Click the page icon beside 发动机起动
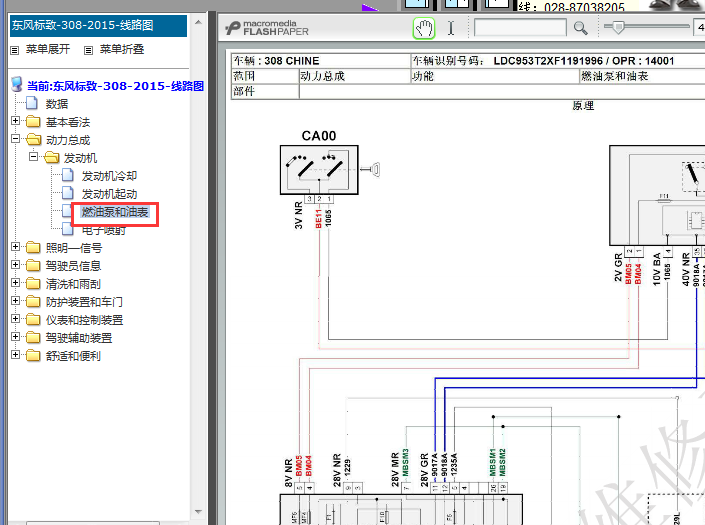705x525 pixels. (x=67, y=193)
